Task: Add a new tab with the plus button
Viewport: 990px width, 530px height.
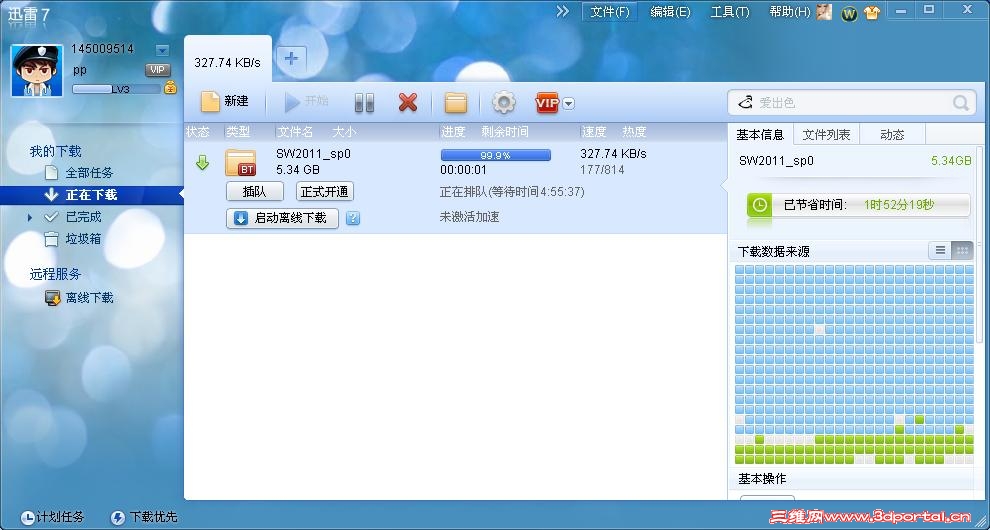Action: coord(290,59)
